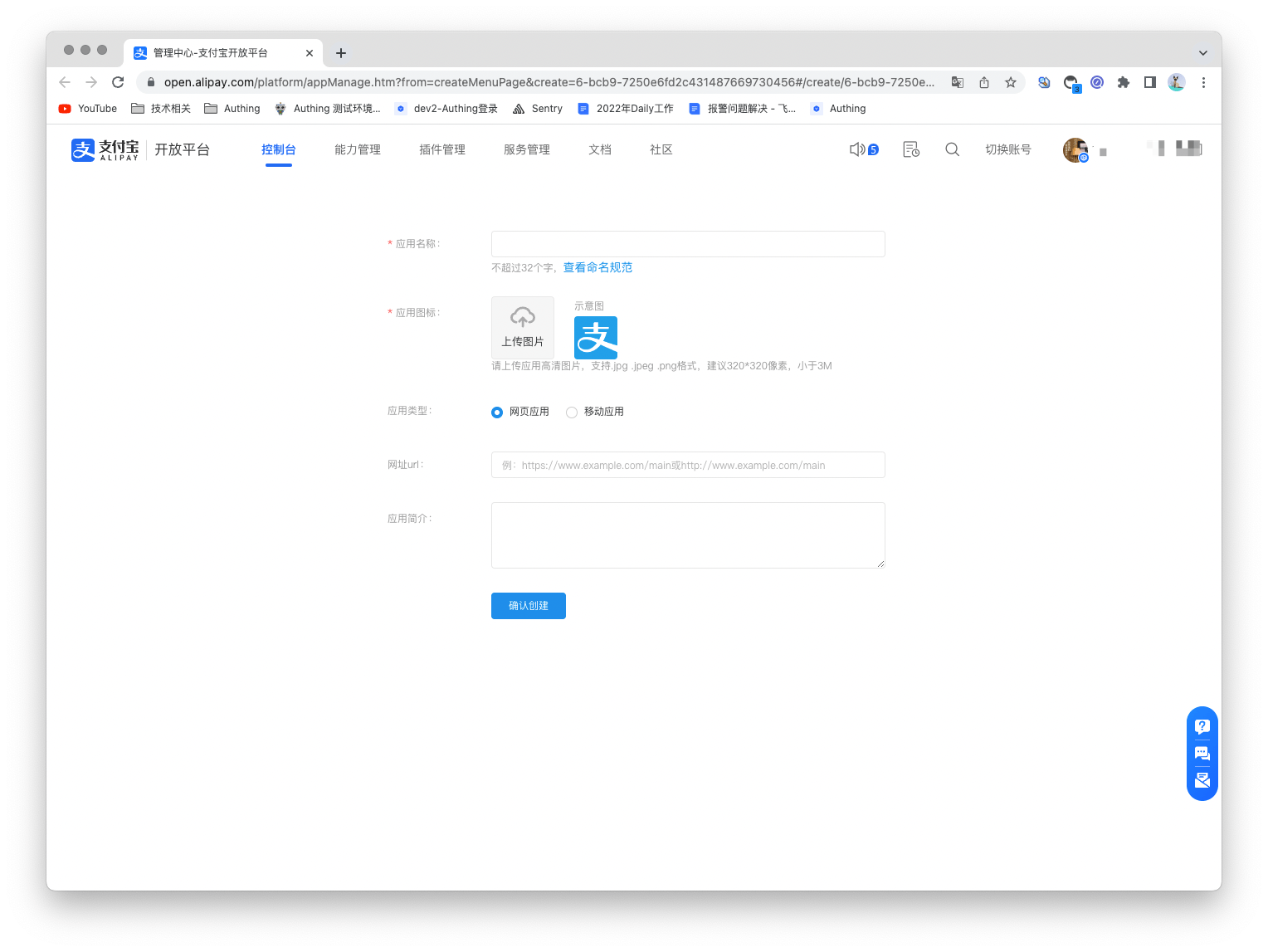Select the 移动应用 radio option

click(x=572, y=413)
